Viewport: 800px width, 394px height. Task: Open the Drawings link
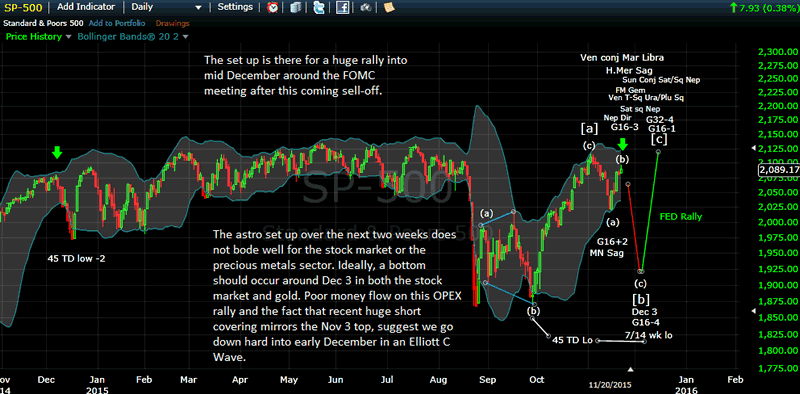[x=172, y=23]
